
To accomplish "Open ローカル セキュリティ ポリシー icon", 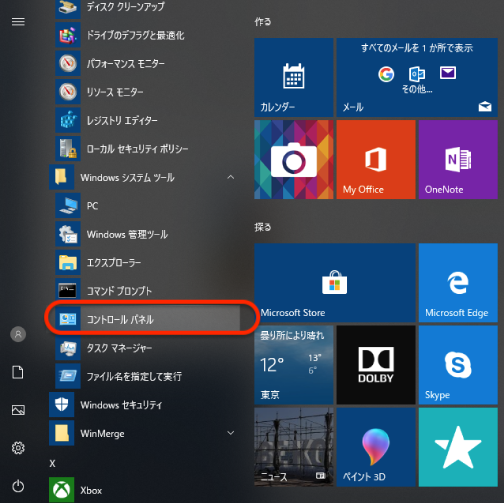I will pos(68,149).
